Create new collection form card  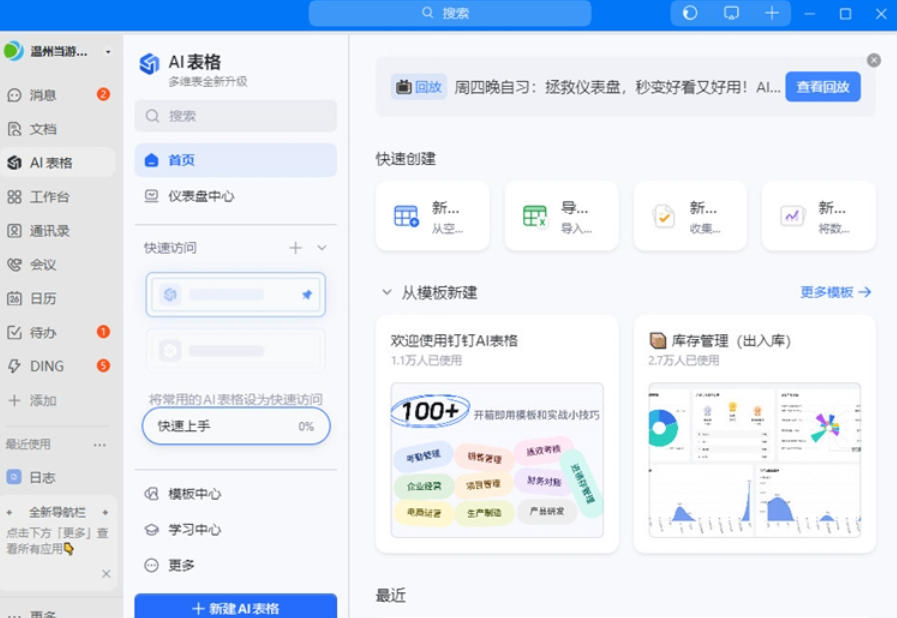tap(690, 216)
